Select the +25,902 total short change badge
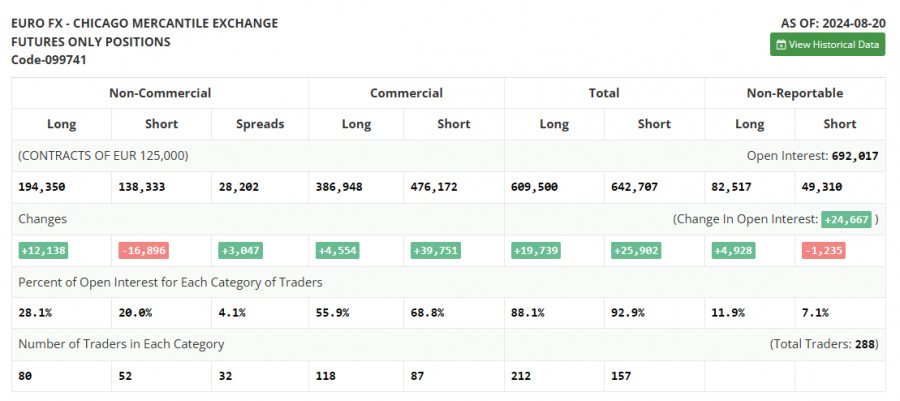Image resolution: width=900 pixels, height=401 pixels. (x=636, y=250)
